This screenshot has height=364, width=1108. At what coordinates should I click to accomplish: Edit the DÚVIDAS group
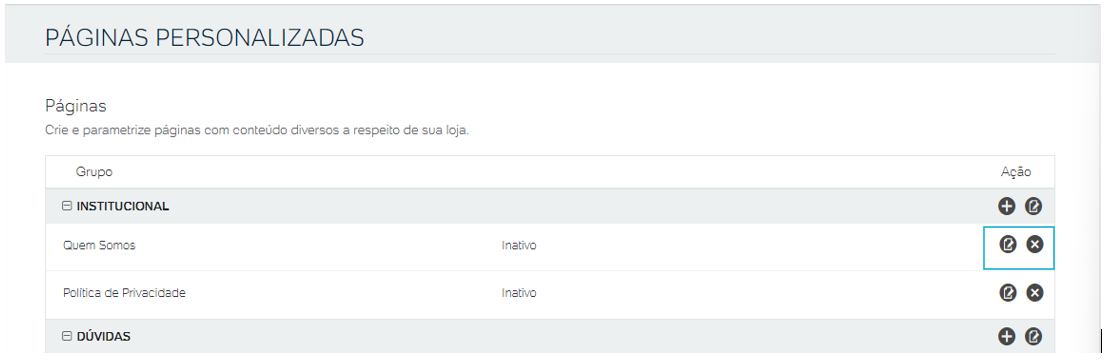[x=1034, y=336]
